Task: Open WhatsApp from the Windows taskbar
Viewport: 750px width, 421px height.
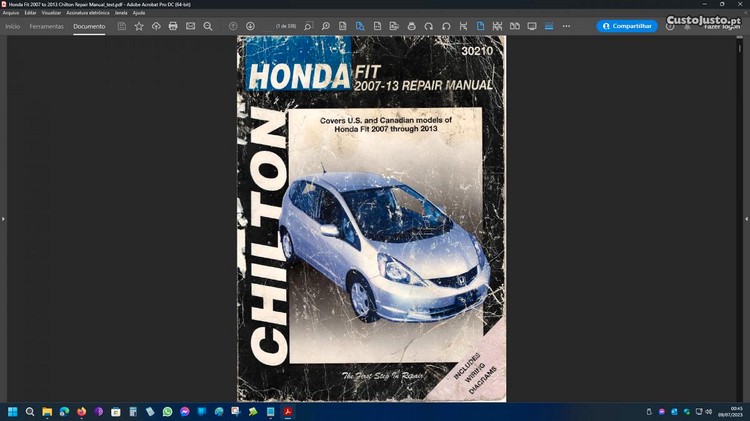Action: click(x=167, y=411)
